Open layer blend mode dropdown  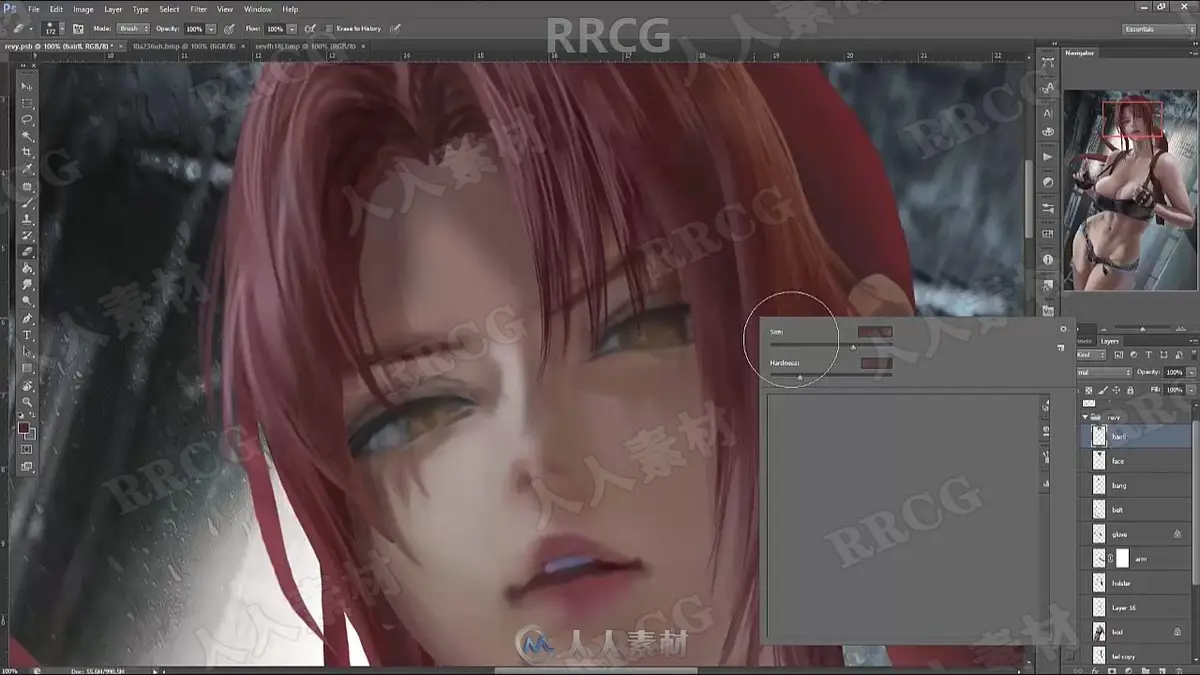[1103, 372]
